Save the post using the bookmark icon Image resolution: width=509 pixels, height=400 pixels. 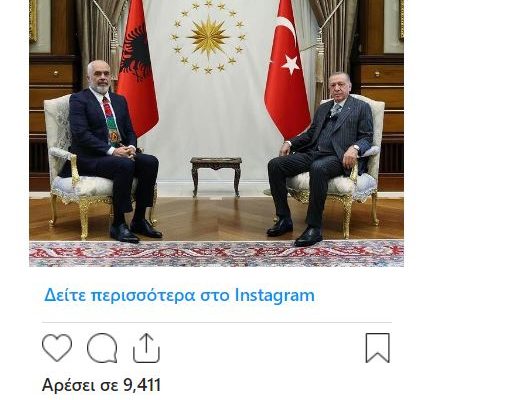tap(378, 348)
